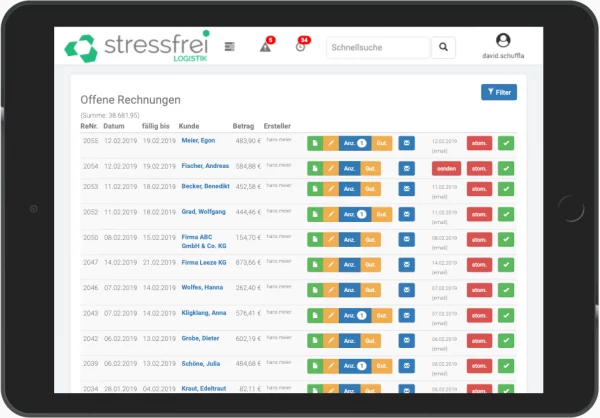
Task: Focus the Schnellsuche search field
Action: click(x=378, y=47)
